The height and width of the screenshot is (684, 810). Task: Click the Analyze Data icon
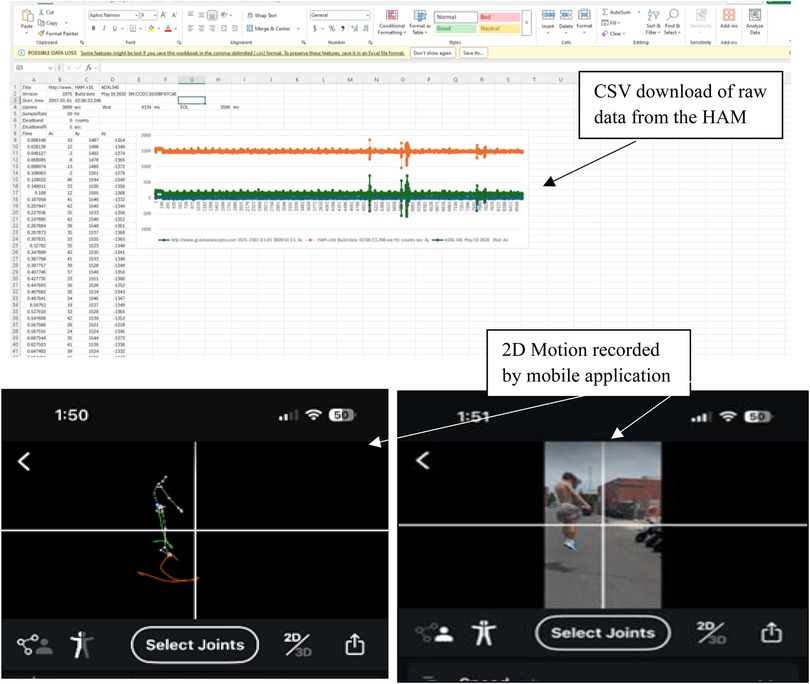[x=755, y=22]
